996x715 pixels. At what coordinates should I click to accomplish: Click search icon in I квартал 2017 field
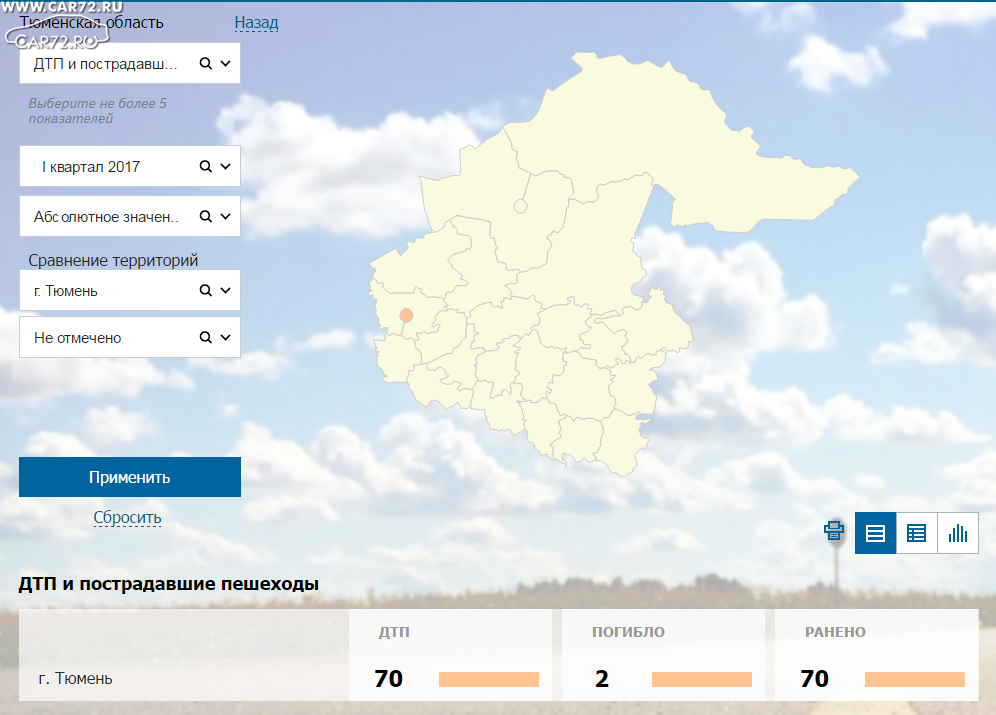[x=205, y=166]
